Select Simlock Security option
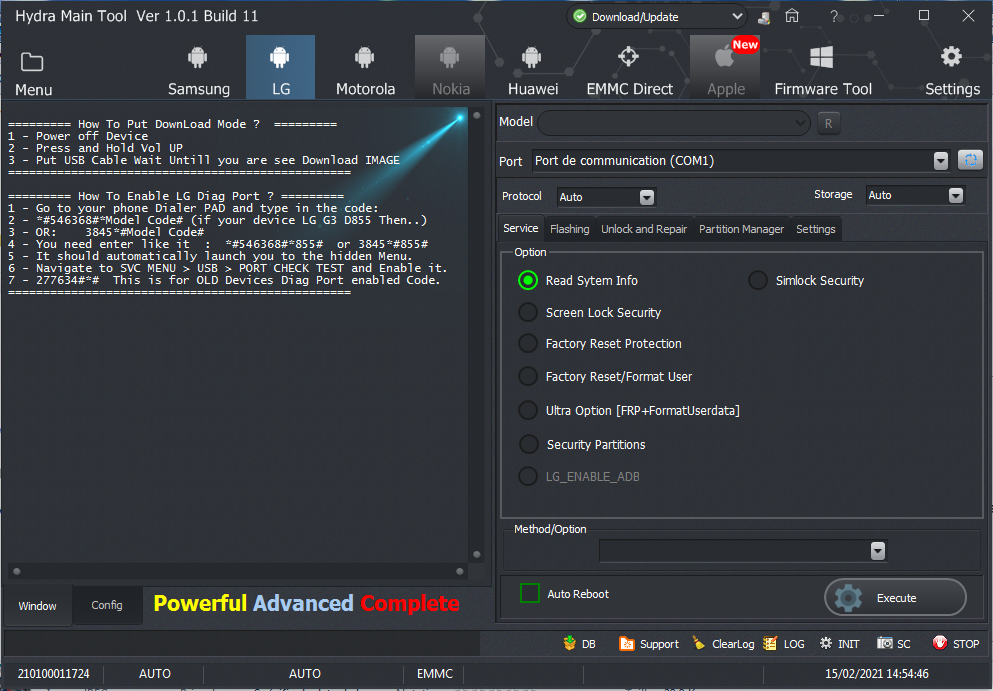993x691 pixels. click(x=757, y=280)
